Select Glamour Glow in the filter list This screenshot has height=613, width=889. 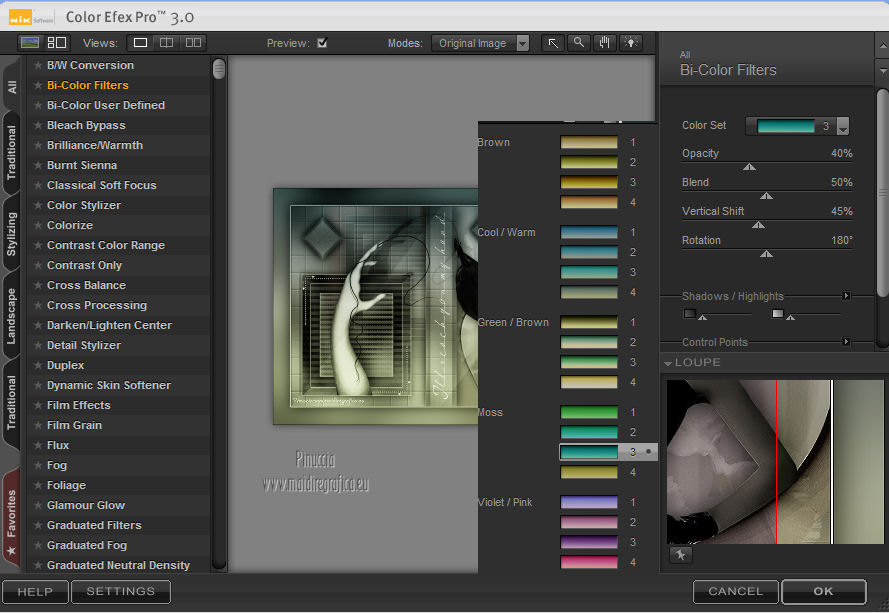click(x=86, y=505)
